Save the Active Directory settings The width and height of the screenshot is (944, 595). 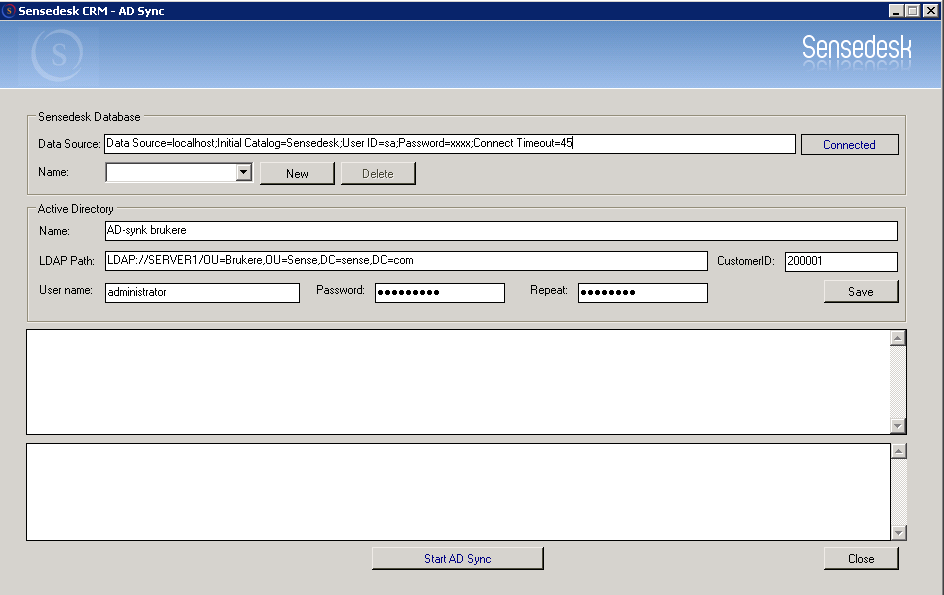click(x=861, y=291)
